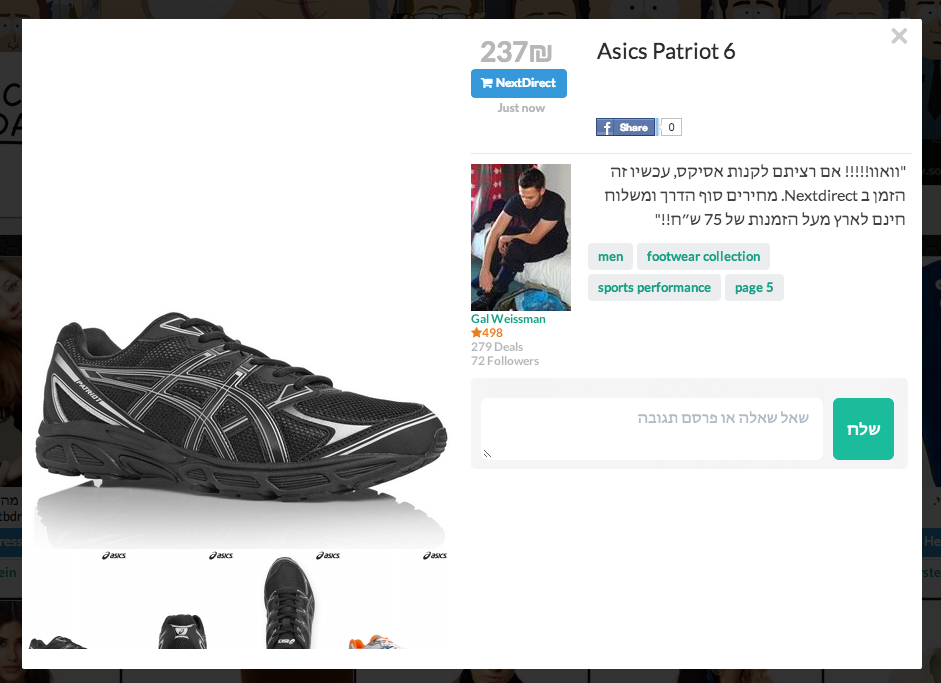Select the 'sports performance' tag
941x683 pixels.
tap(654, 288)
